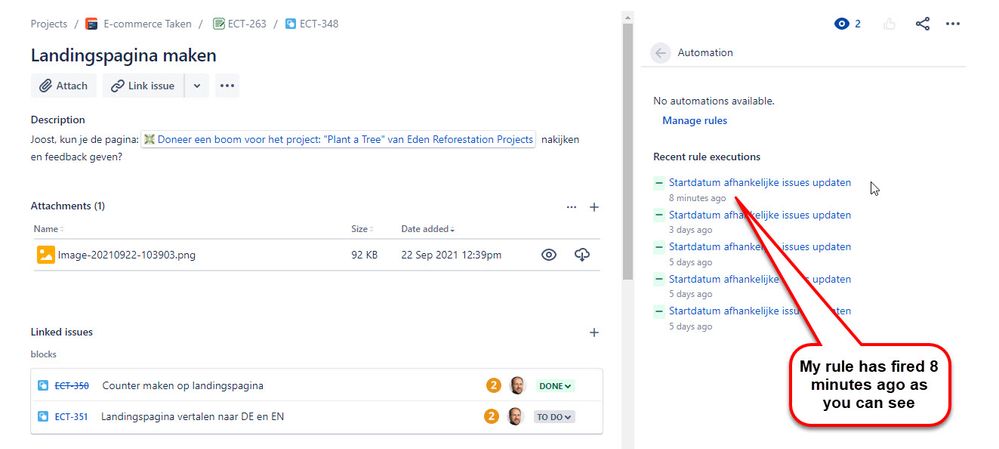Click ECT-350 issue type icon
The height and width of the screenshot is (449, 999).
point(43,386)
